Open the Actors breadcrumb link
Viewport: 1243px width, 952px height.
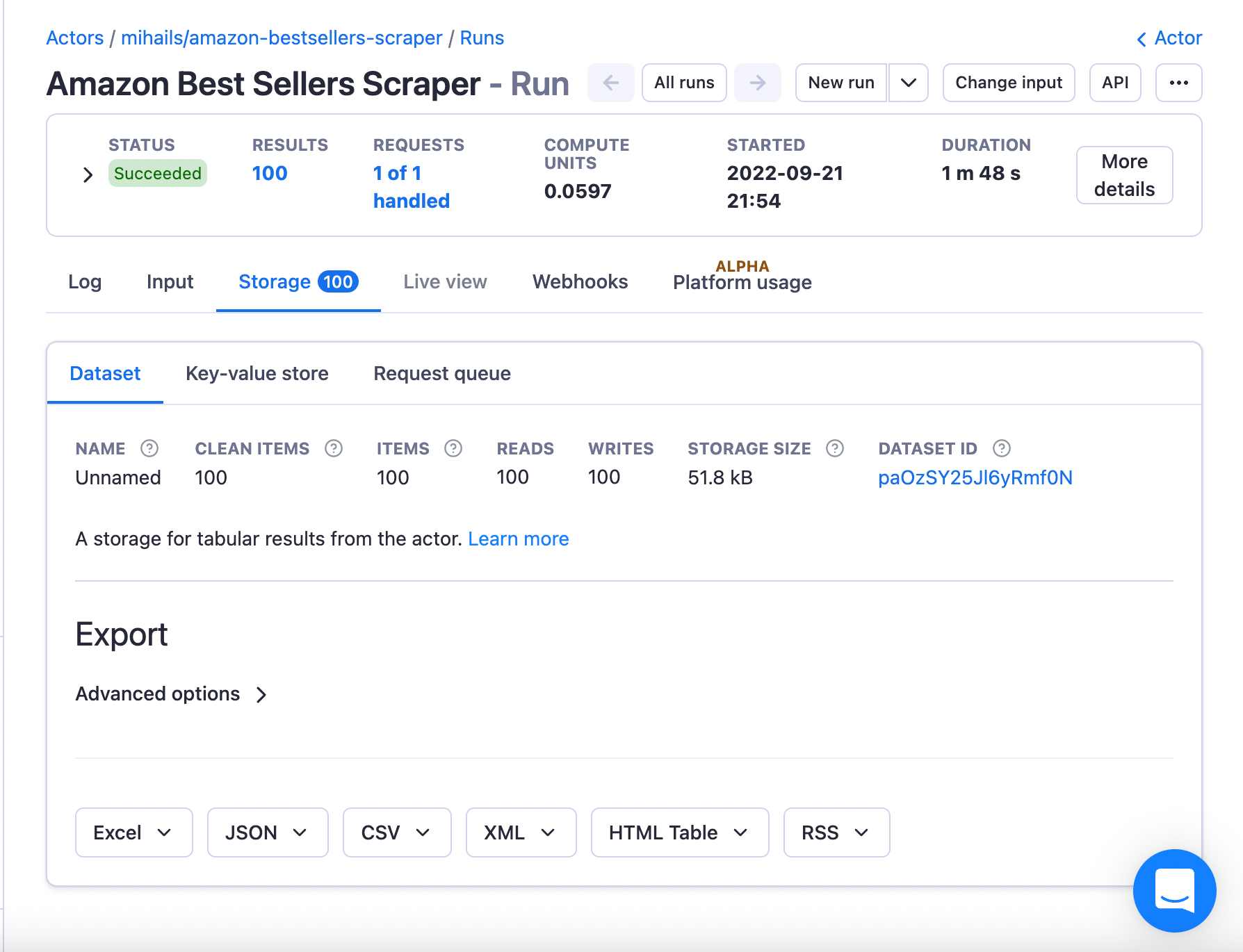click(74, 38)
